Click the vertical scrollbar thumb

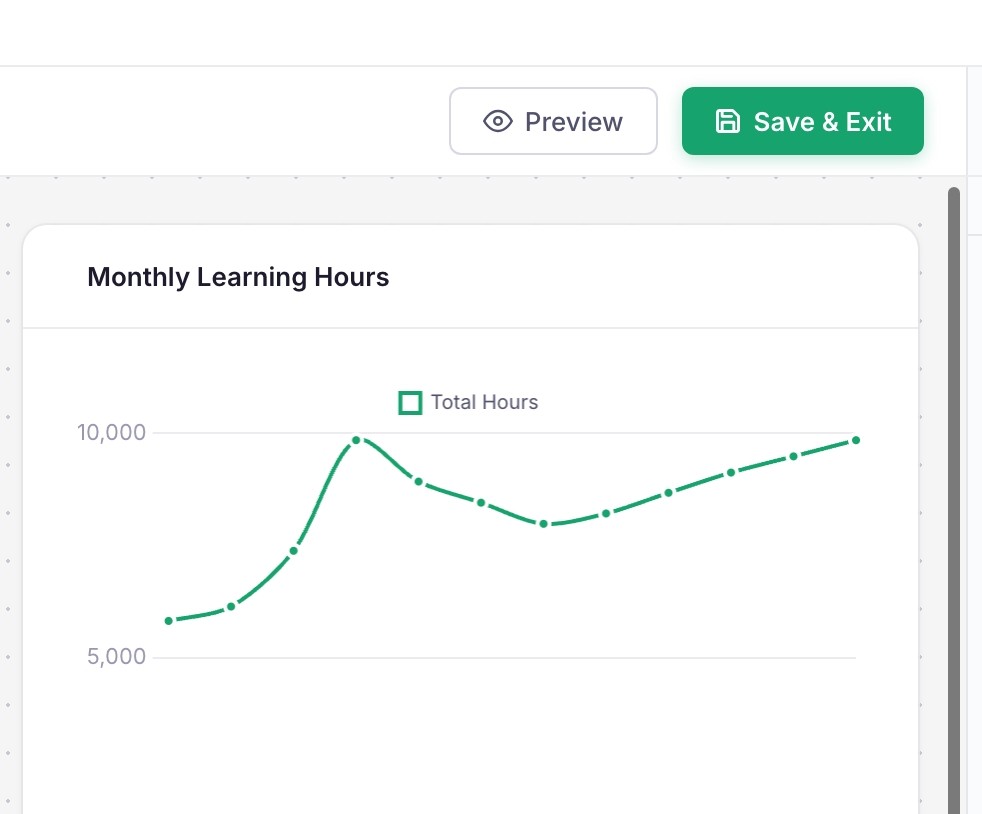[953, 500]
